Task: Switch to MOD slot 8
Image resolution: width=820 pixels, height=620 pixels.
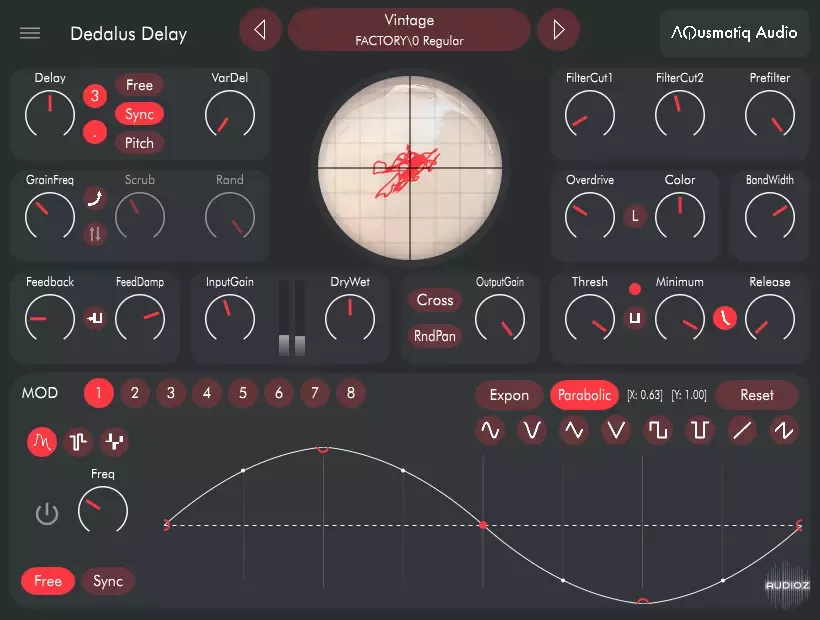Action: pyautogui.click(x=351, y=393)
